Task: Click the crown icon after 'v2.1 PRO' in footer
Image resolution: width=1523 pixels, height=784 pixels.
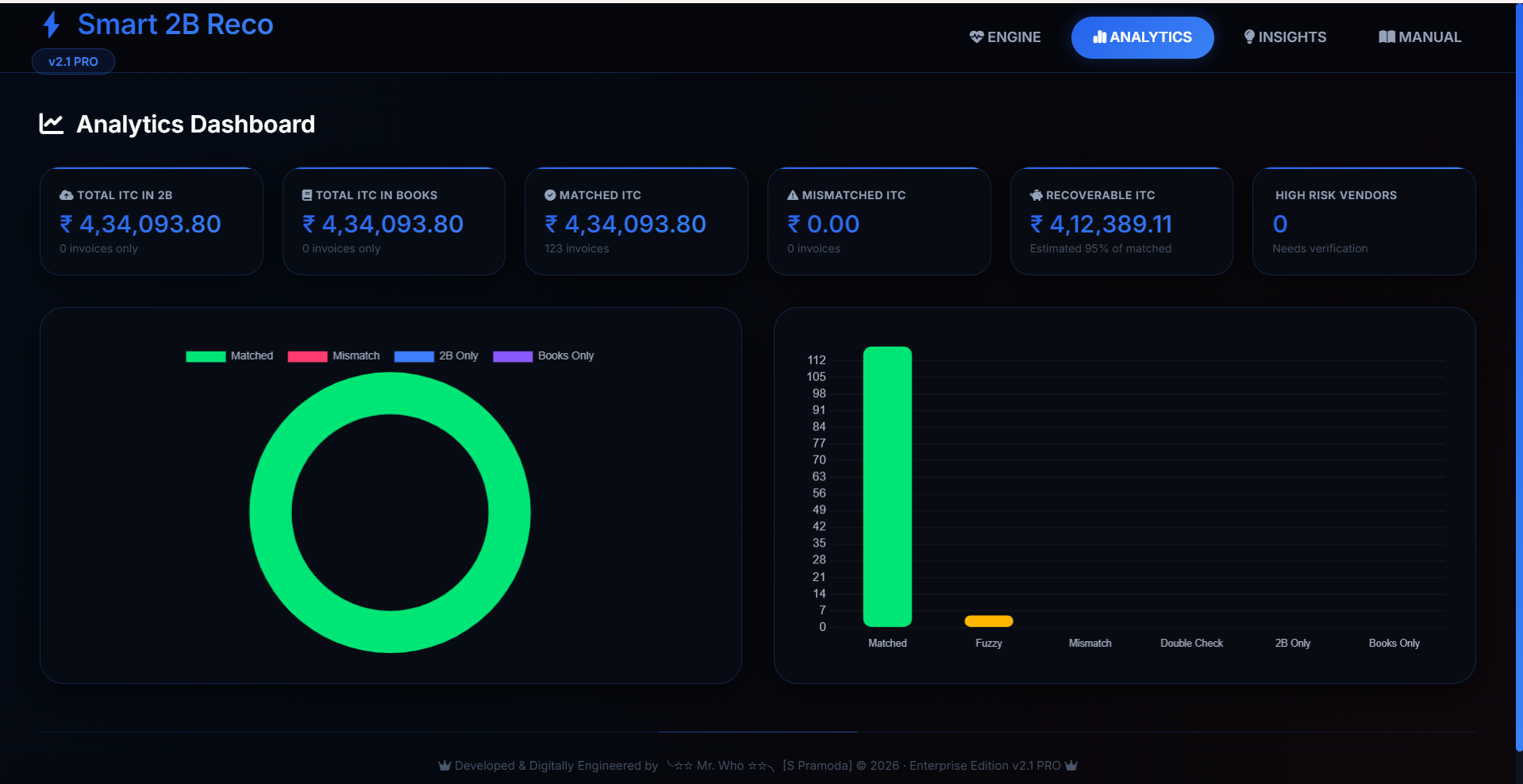Action: (1071, 766)
